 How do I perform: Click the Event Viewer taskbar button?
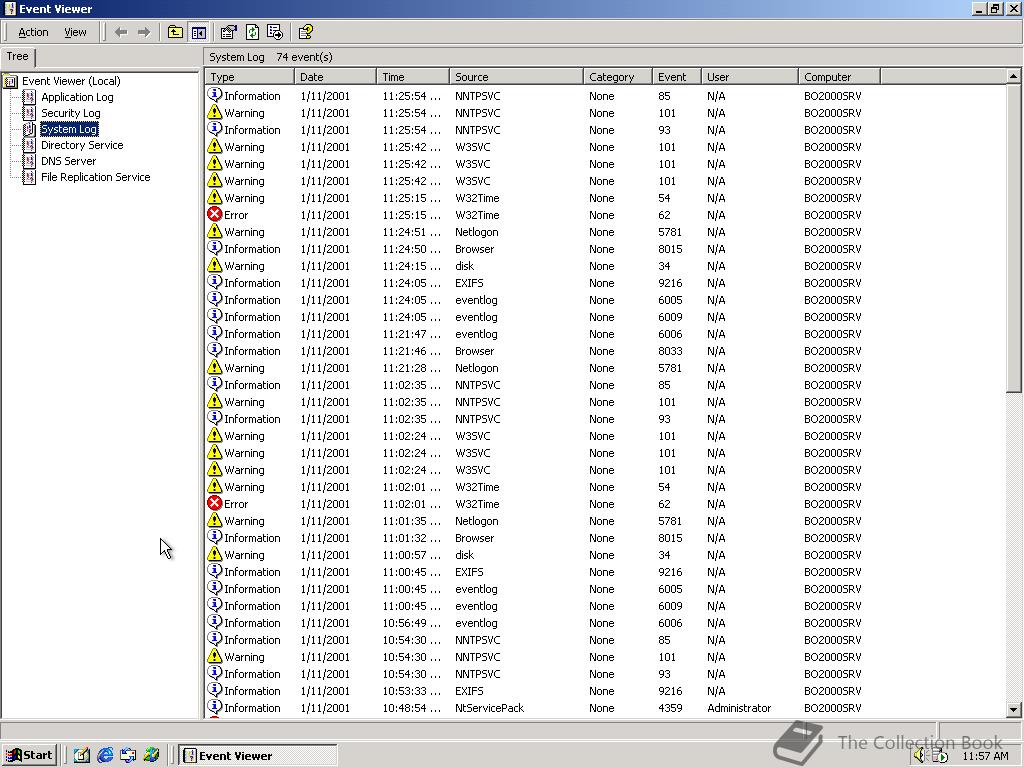tap(257, 756)
